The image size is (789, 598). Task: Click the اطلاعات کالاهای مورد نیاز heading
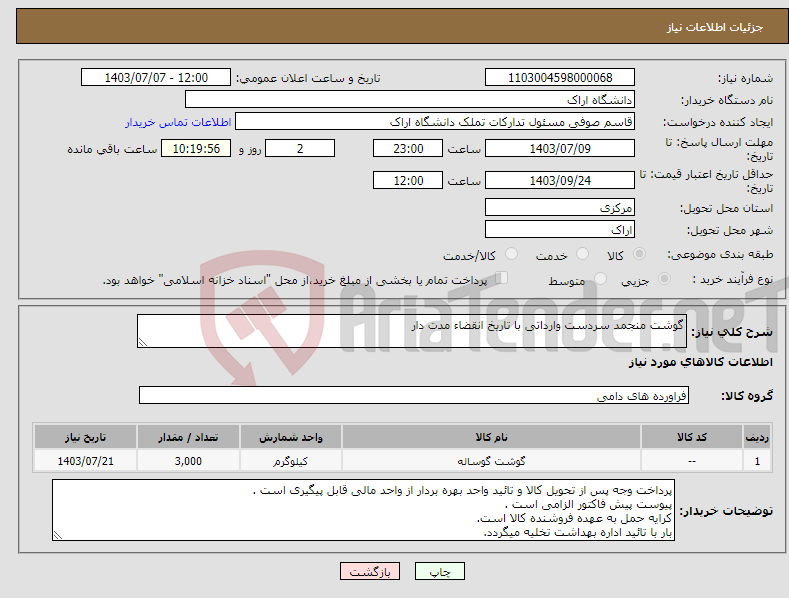pyautogui.click(x=700, y=362)
